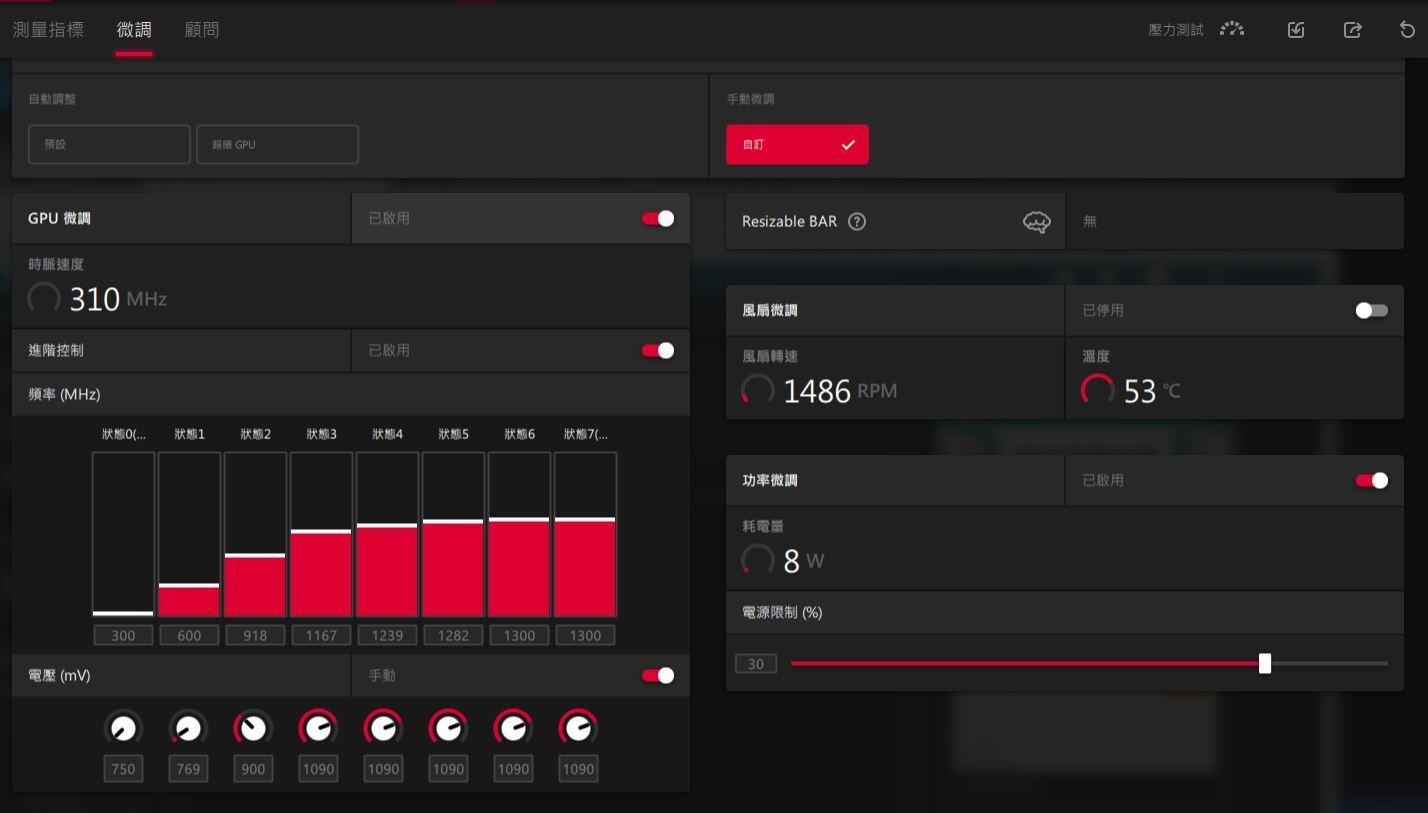
Task: Click the power limit 30 value field
Action: click(756, 664)
